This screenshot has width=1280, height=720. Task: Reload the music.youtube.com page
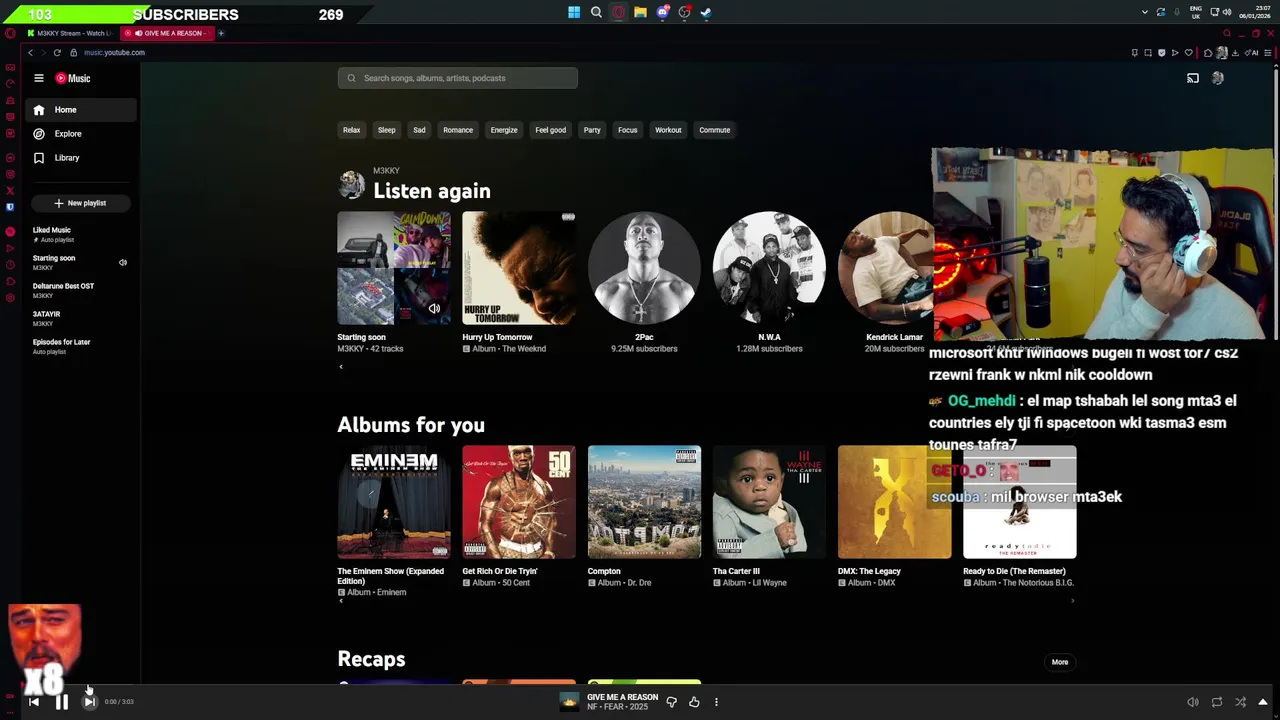pos(57,52)
